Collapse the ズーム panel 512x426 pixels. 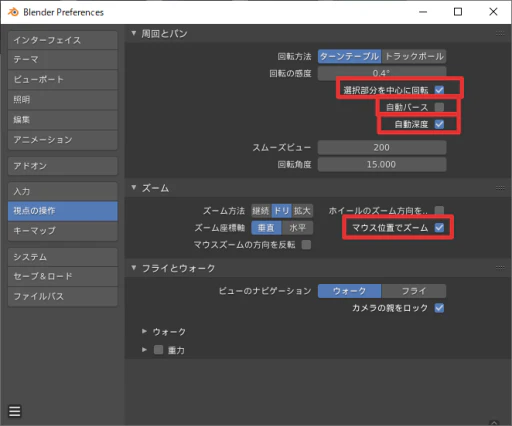point(134,188)
